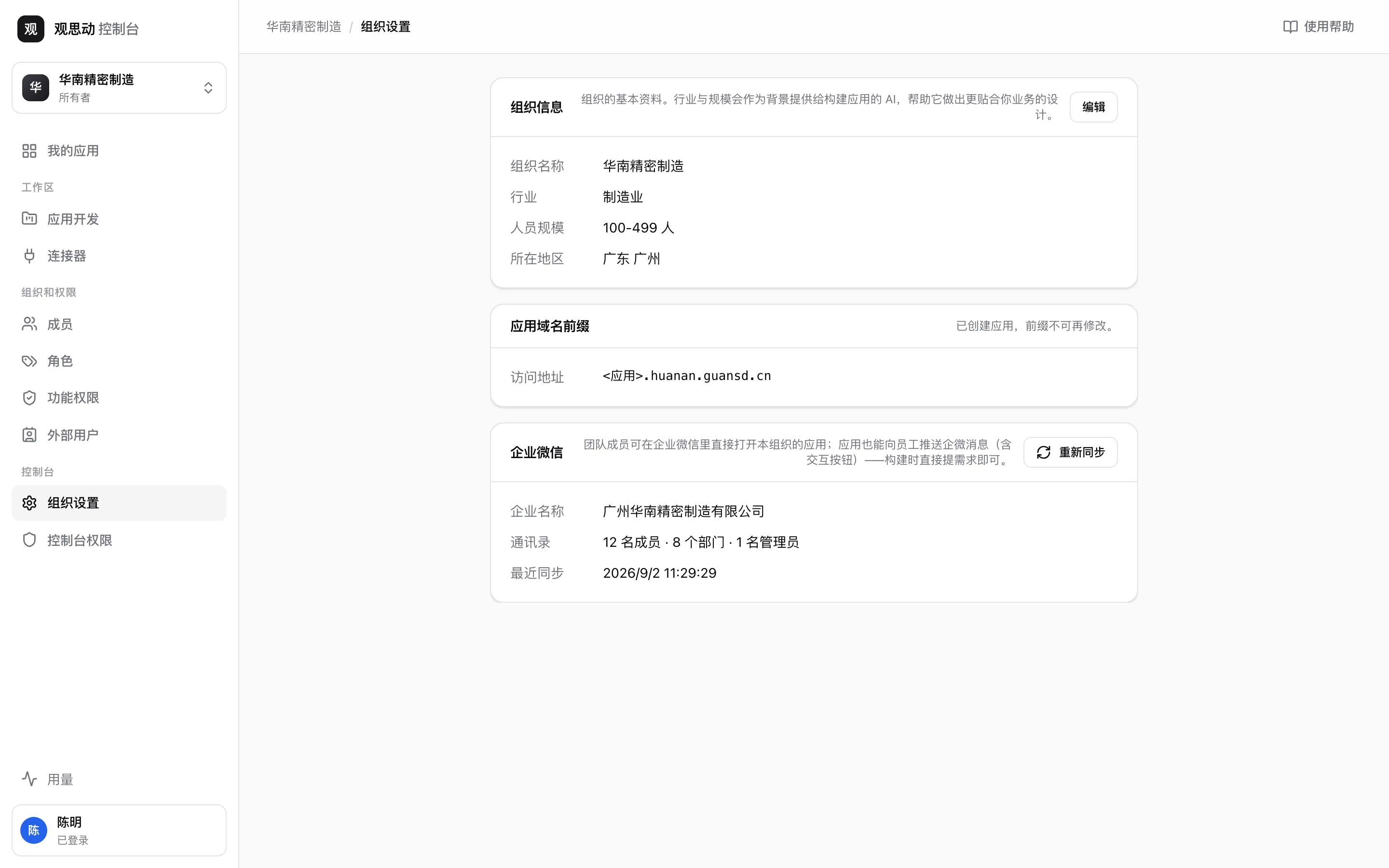Viewport: 1389px width, 868px height.
Task: Click the 陈 user avatar
Action: pos(34,830)
